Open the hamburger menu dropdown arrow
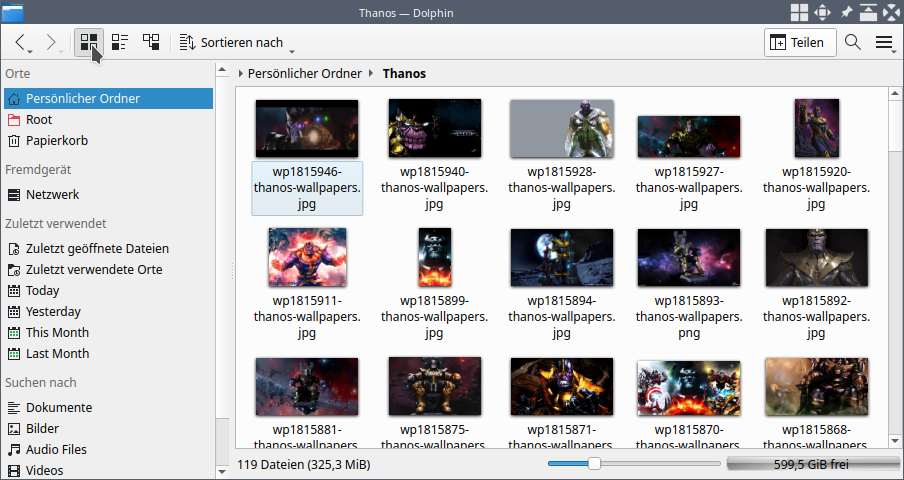 point(894,52)
